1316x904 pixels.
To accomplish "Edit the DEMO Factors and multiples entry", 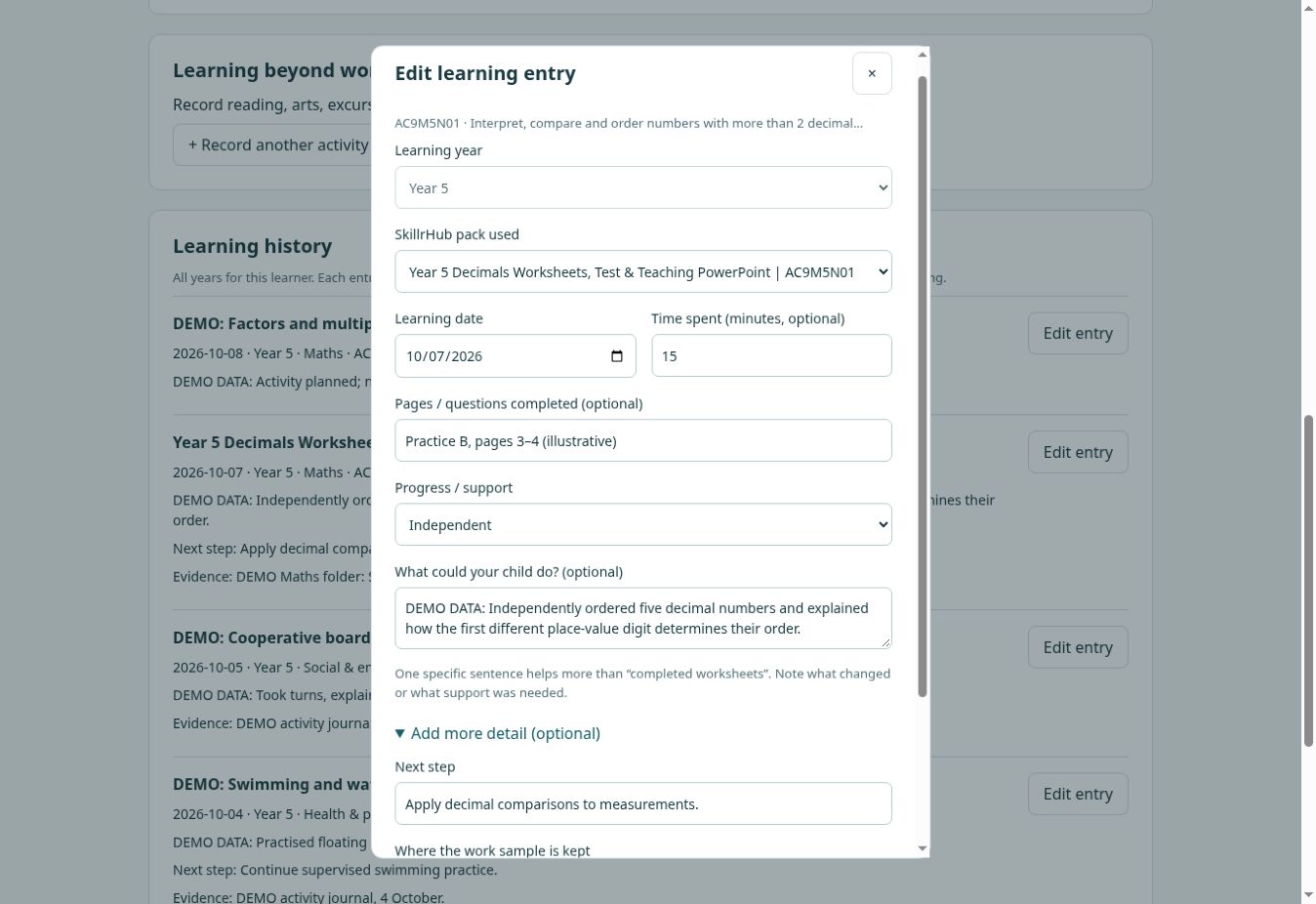I will (1078, 333).
